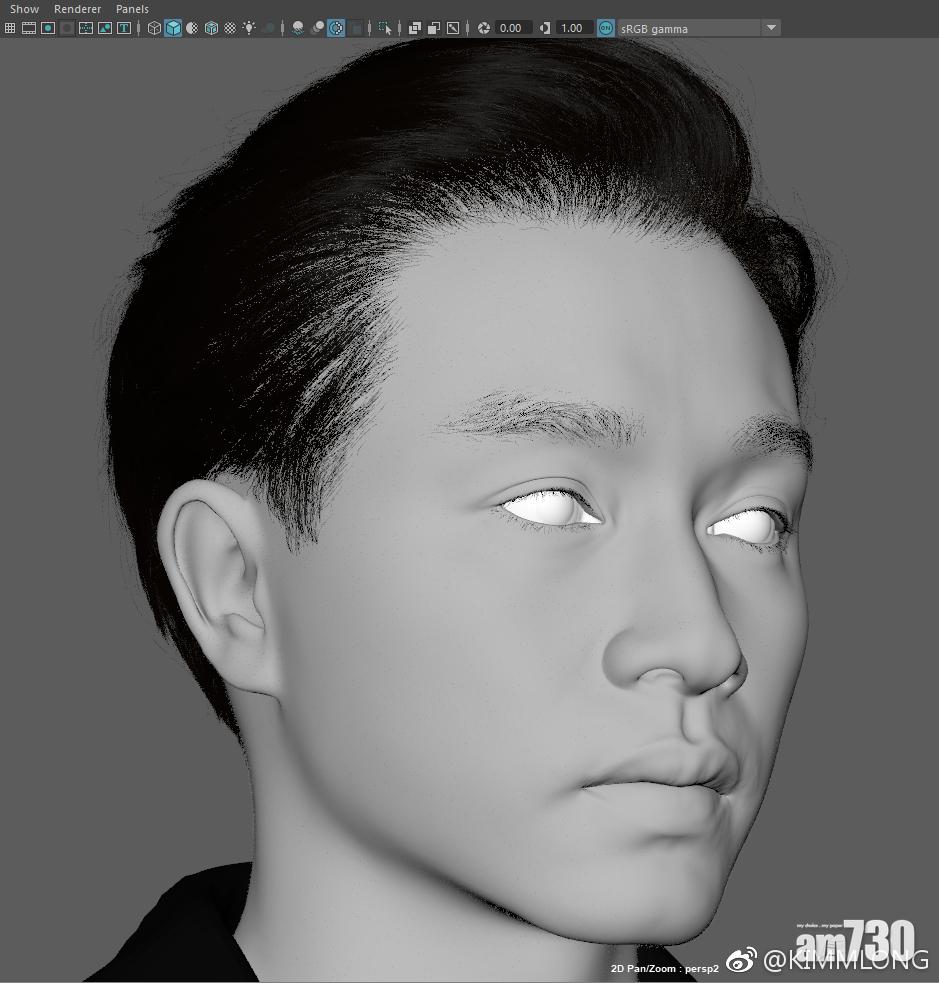This screenshot has width=939, height=983.
Task: Enable the film gate icon
Action: click(x=29, y=28)
